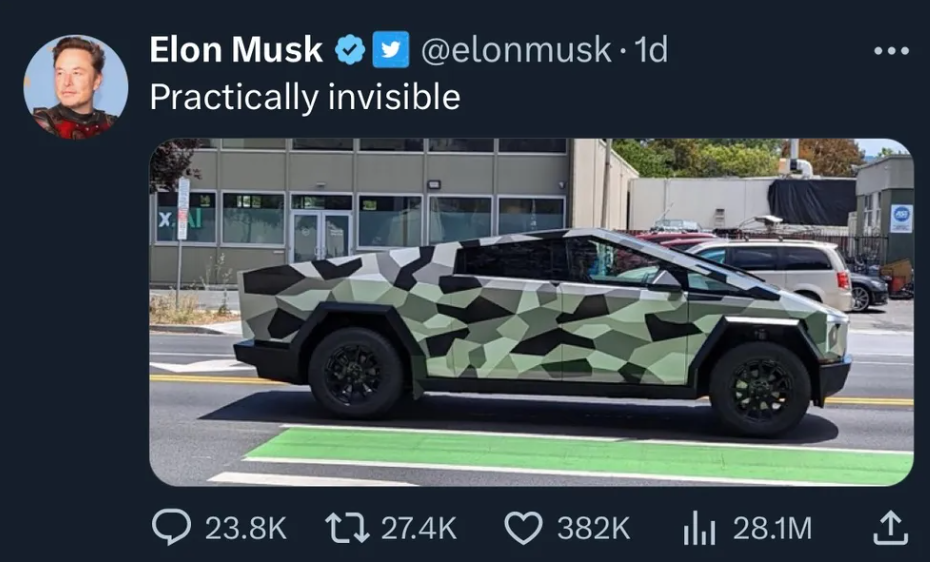The image size is (930, 562).
Task: Click the 382K likes count
Action: click(x=593, y=528)
